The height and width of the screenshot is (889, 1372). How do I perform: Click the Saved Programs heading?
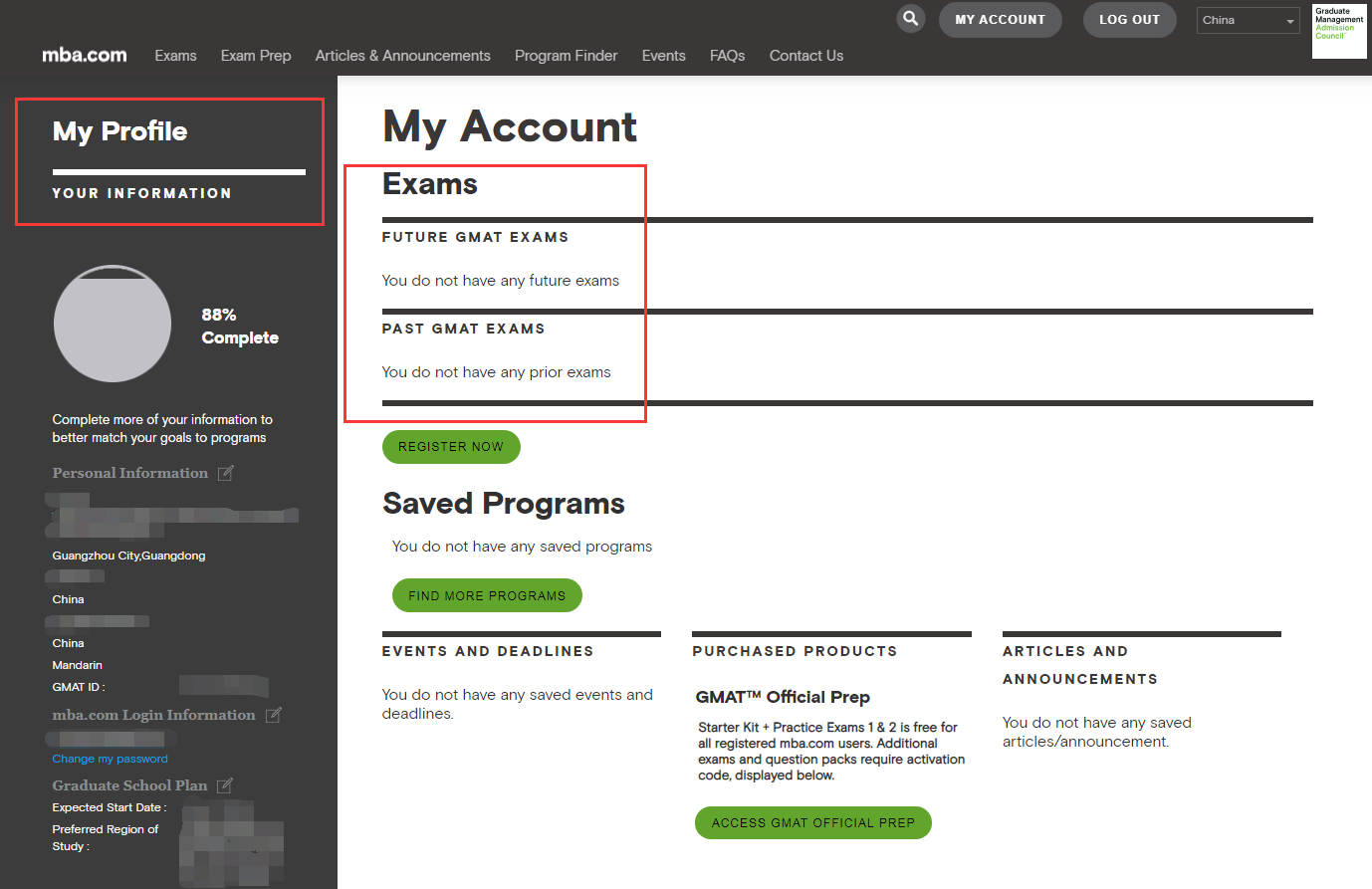coord(504,504)
